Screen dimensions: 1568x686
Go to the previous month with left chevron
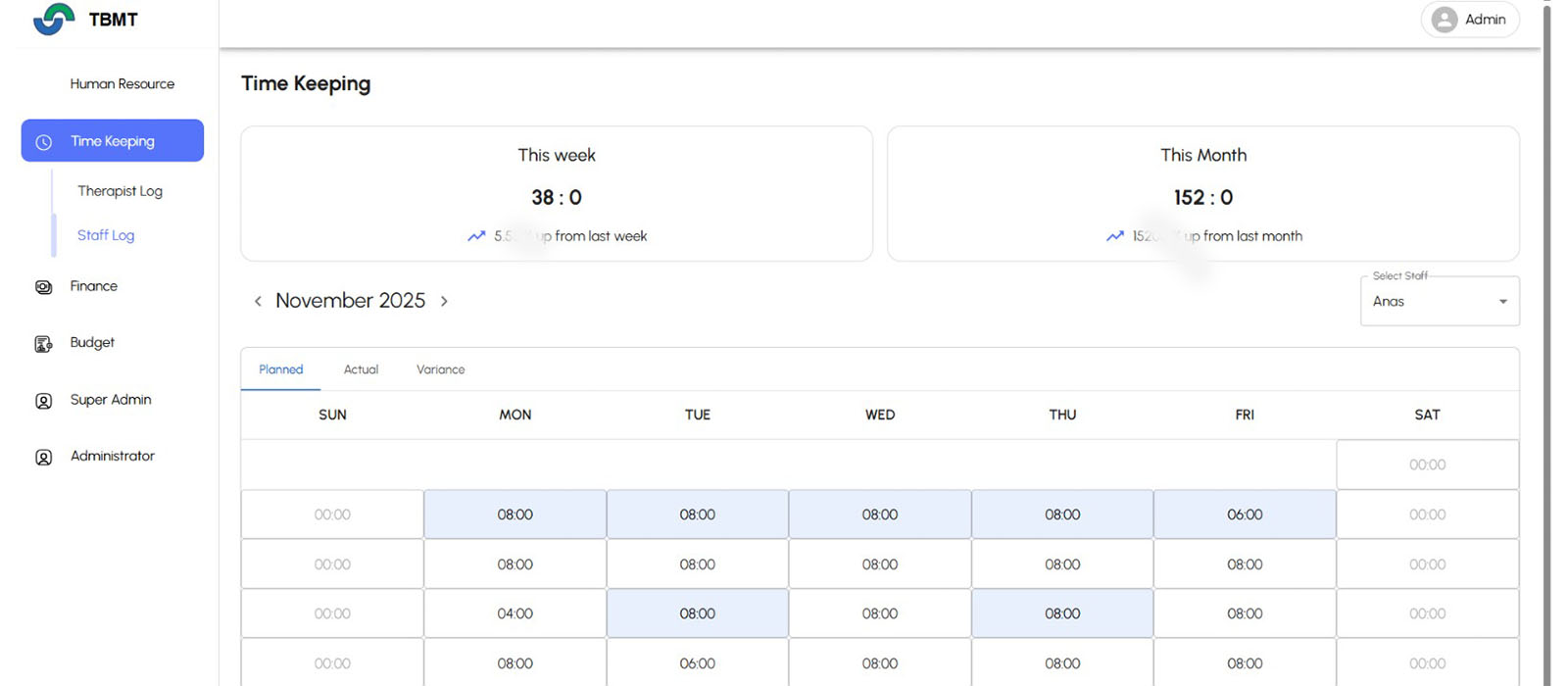point(258,301)
